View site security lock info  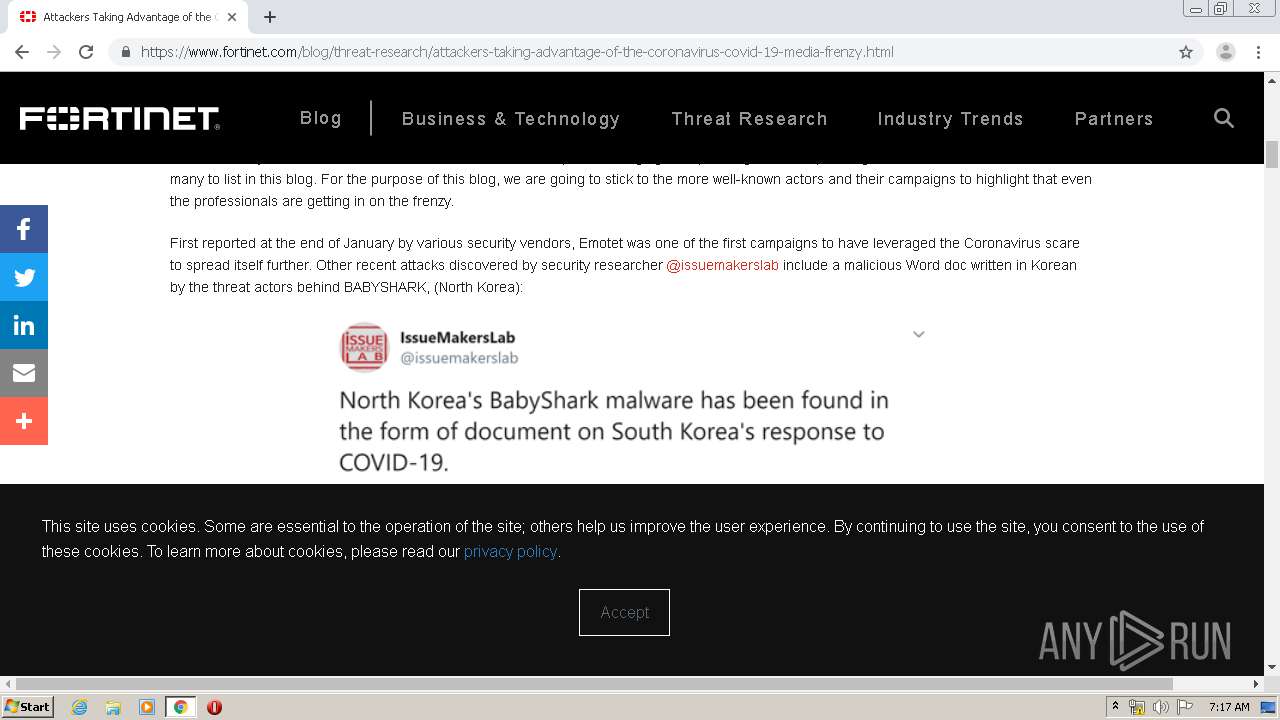point(126,52)
